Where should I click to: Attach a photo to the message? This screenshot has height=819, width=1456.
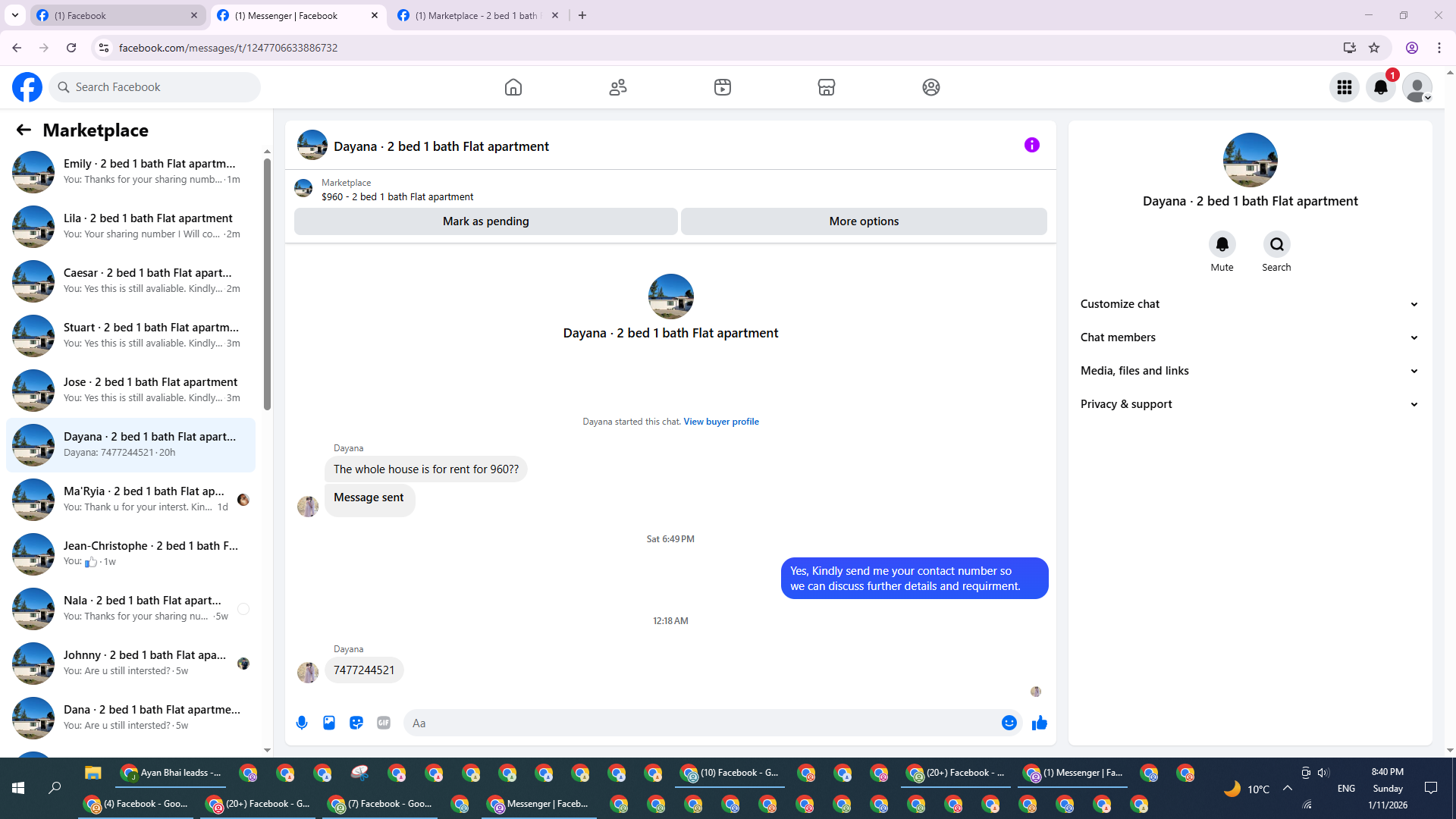329,723
